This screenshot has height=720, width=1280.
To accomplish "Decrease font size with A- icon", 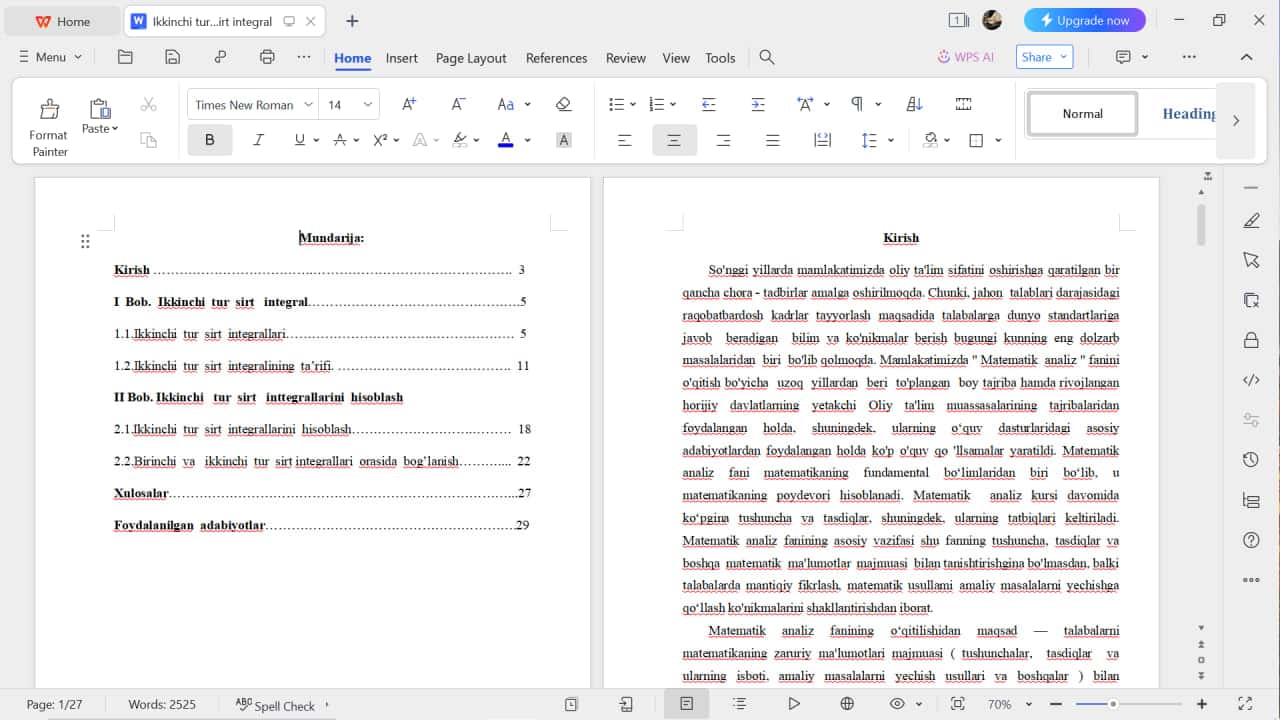I will [458, 104].
